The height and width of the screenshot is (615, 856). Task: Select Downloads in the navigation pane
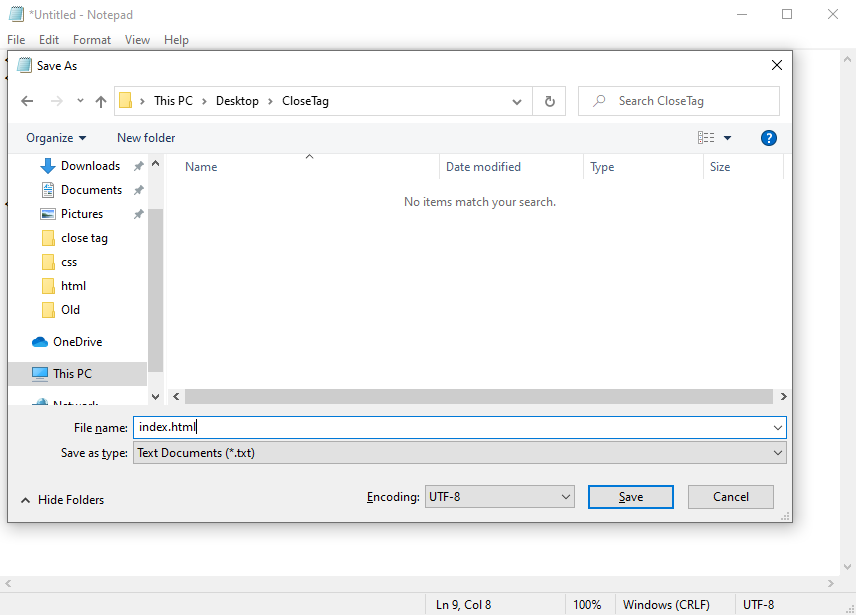[x=90, y=166]
